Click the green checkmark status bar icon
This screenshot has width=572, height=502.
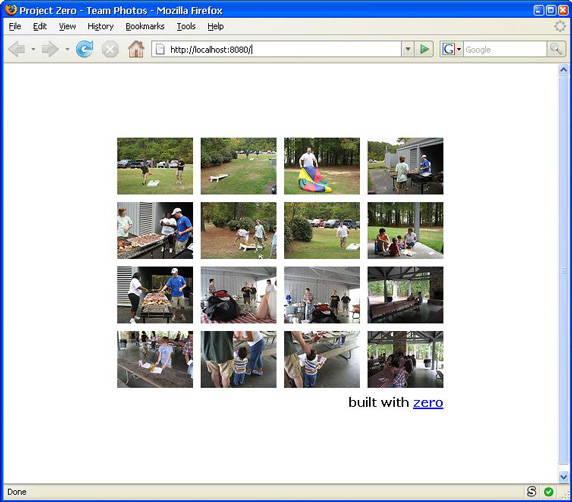pyautogui.click(x=549, y=492)
